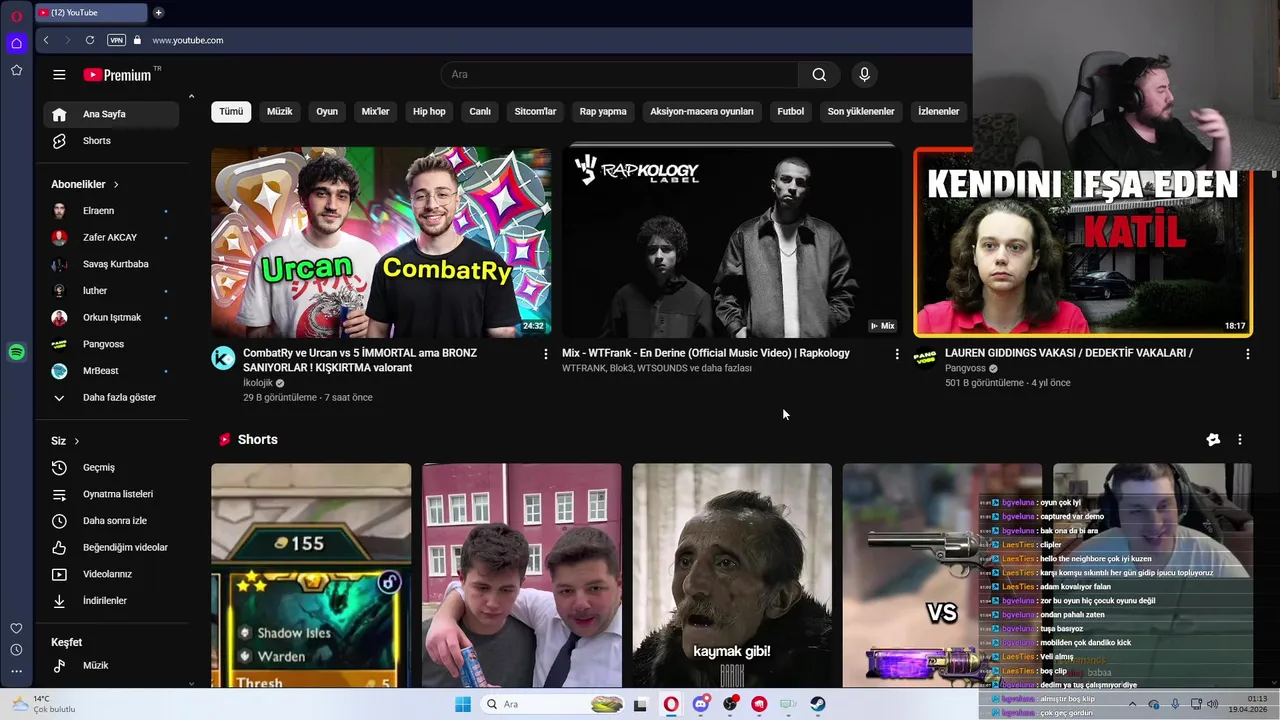Open Daha sonra izle list
This screenshot has height=720, width=1280.
point(111,521)
